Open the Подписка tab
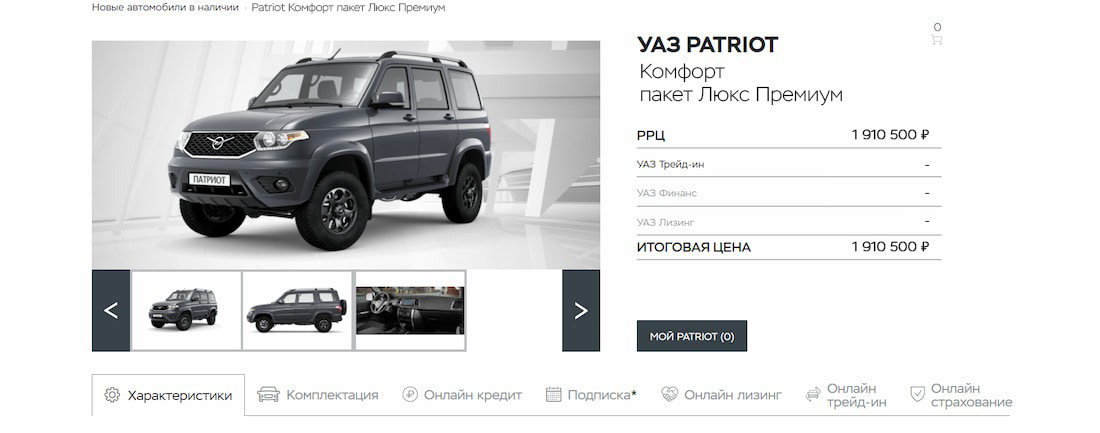The image size is (1100, 433). (x=591, y=395)
